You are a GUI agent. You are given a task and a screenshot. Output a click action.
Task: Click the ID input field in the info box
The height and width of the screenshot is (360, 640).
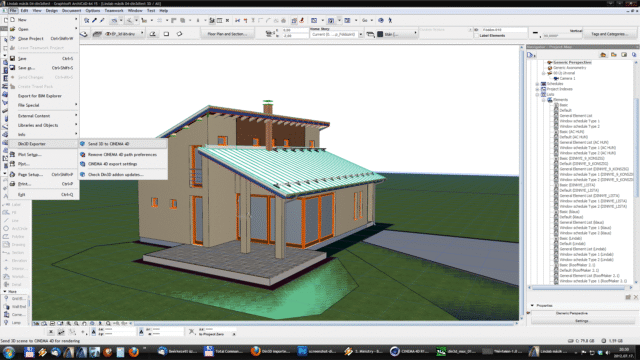[x=504, y=30]
